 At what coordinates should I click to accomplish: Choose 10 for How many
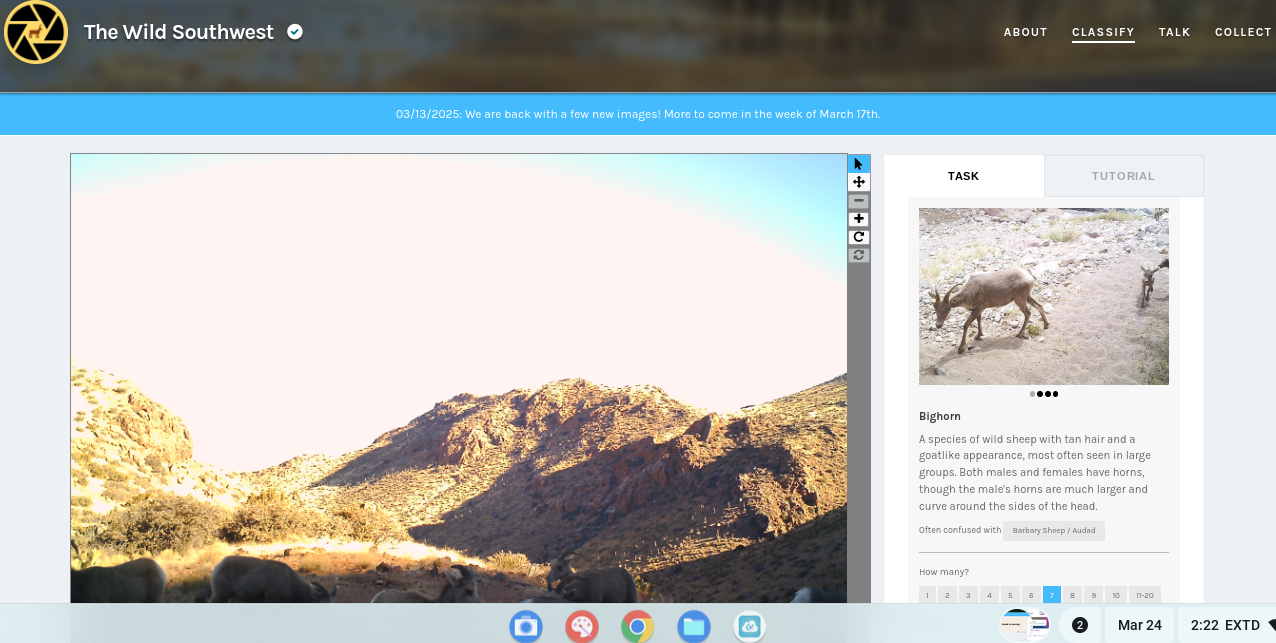pyautogui.click(x=1116, y=595)
